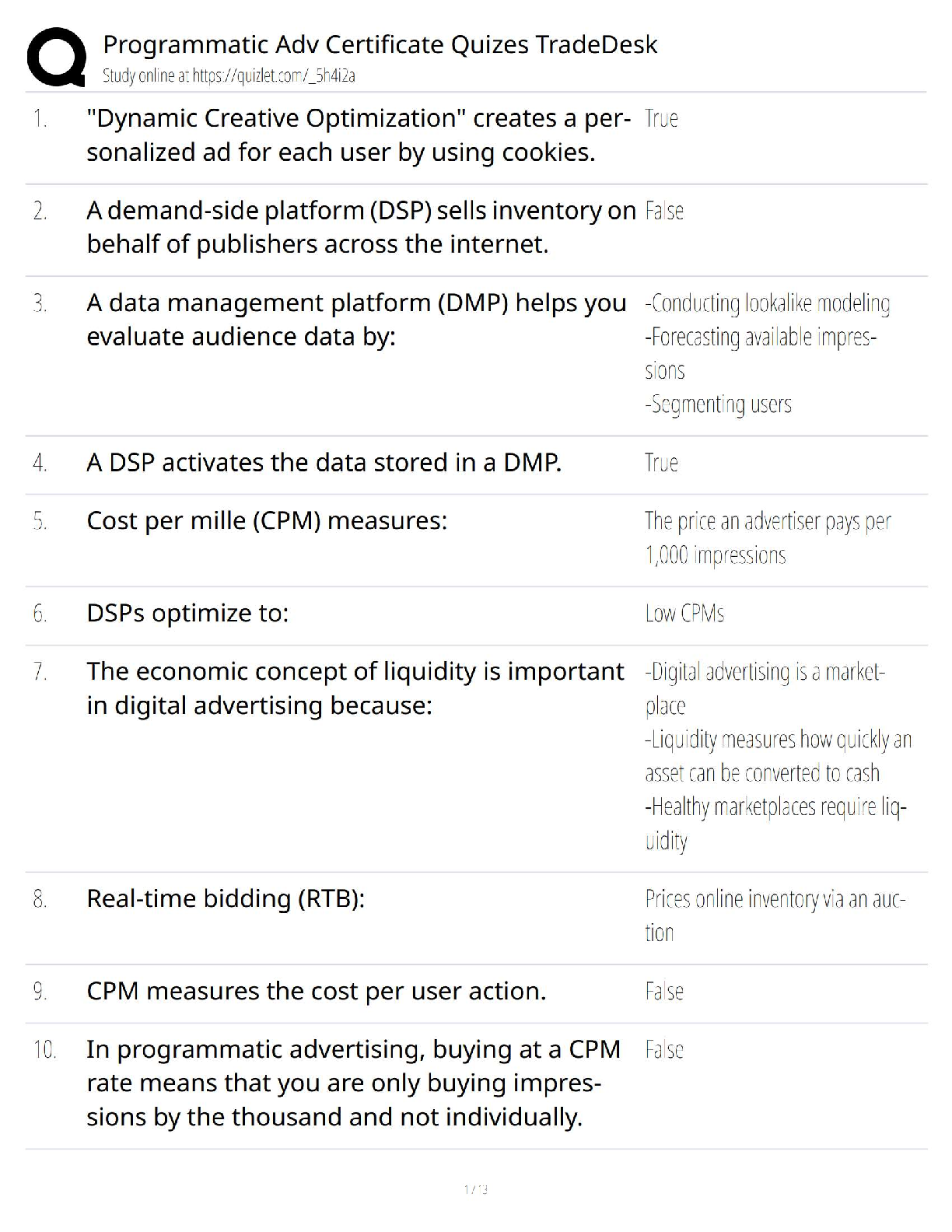The width and height of the screenshot is (952, 1232).
Task: Click the 'Segmenting users' answer line
Action: pos(718,404)
